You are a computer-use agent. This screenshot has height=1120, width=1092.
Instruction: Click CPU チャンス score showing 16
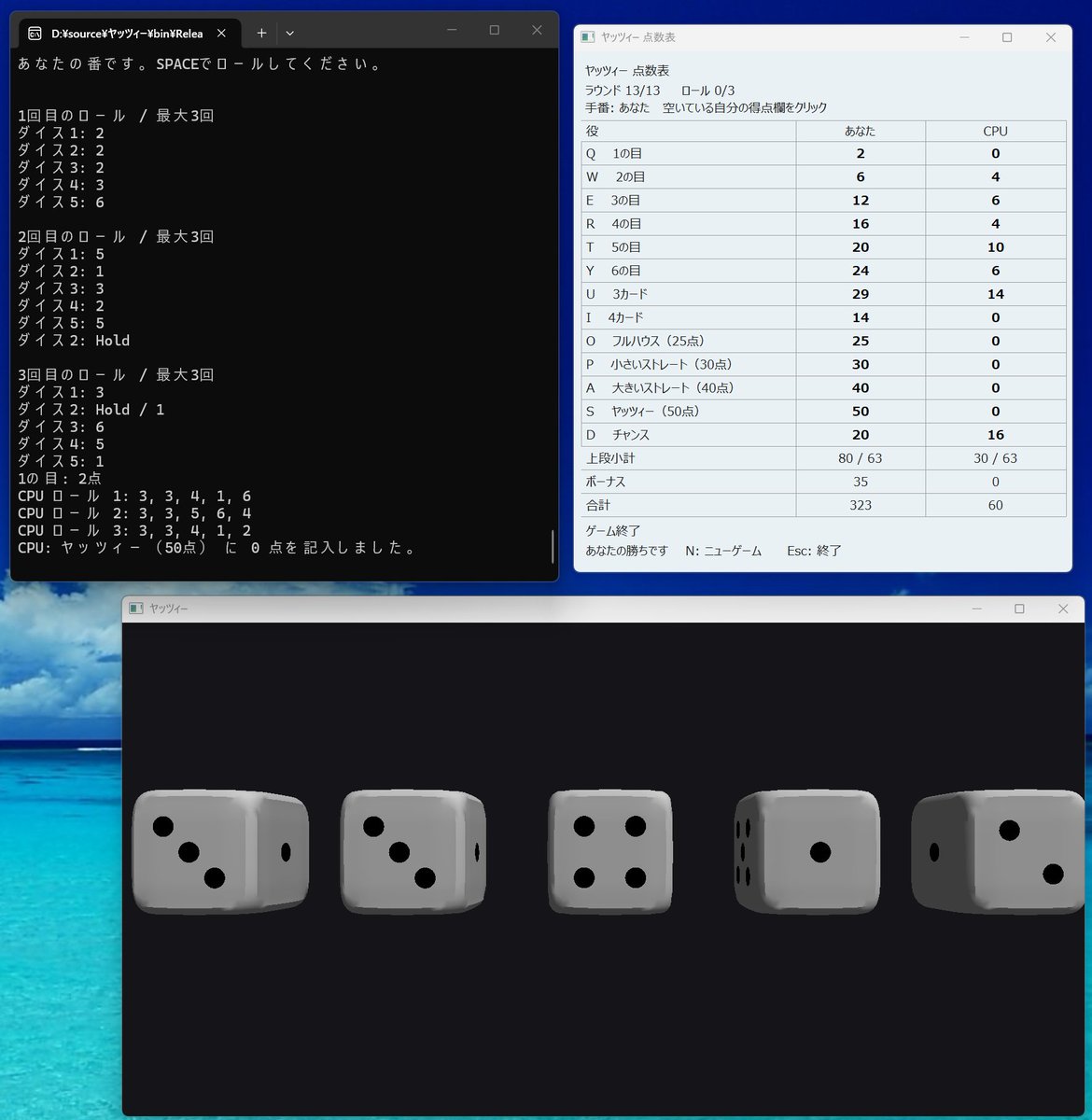coord(996,435)
